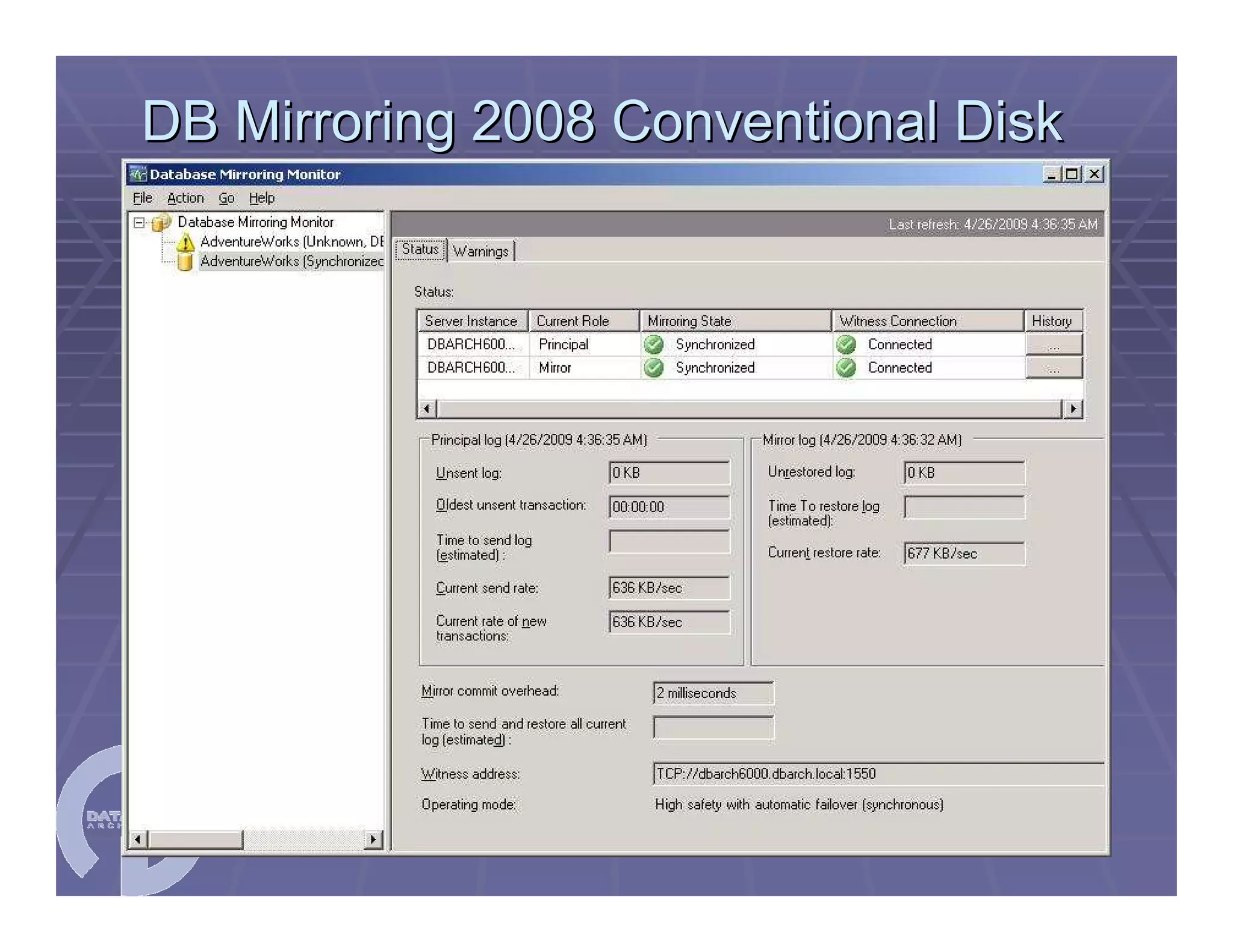Click tree pane scroll left arrow

point(138,839)
